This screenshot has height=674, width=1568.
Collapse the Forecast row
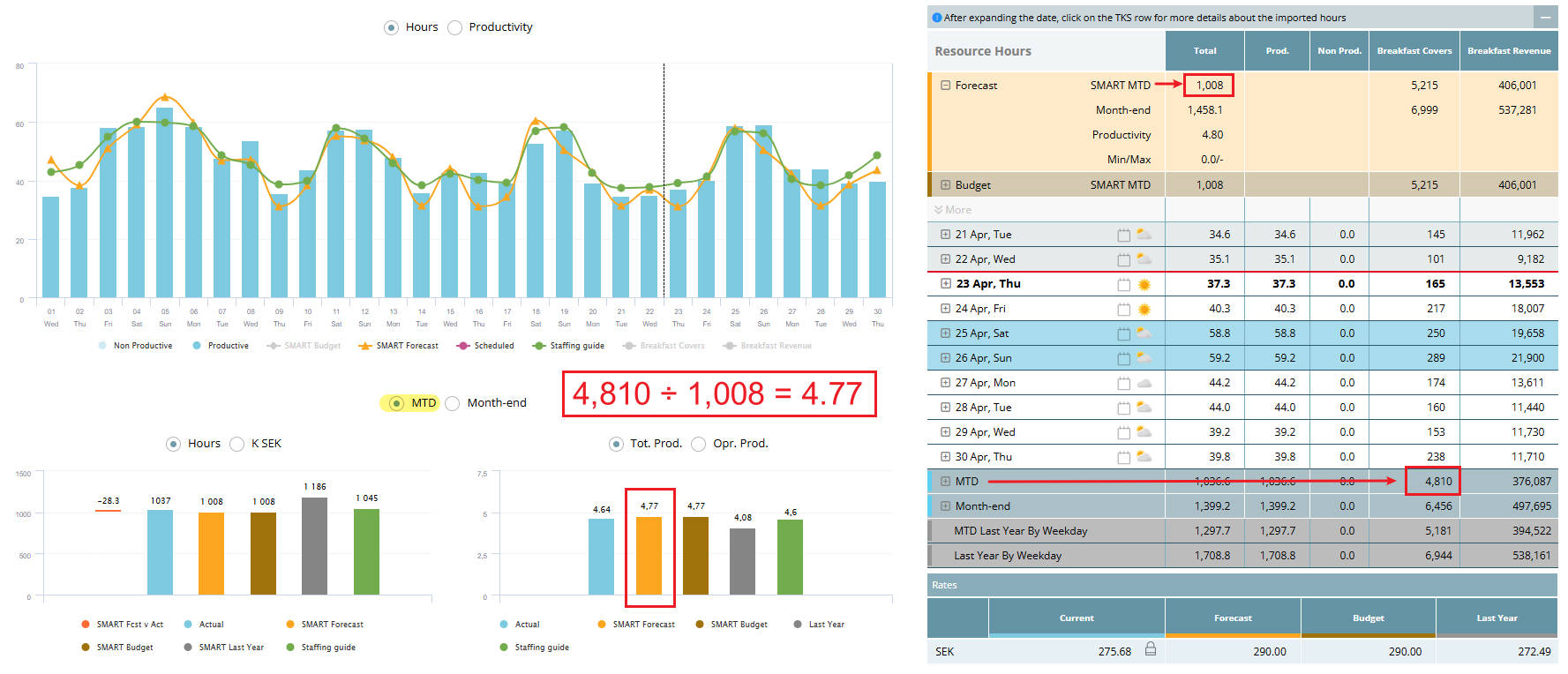click(945, 86)
